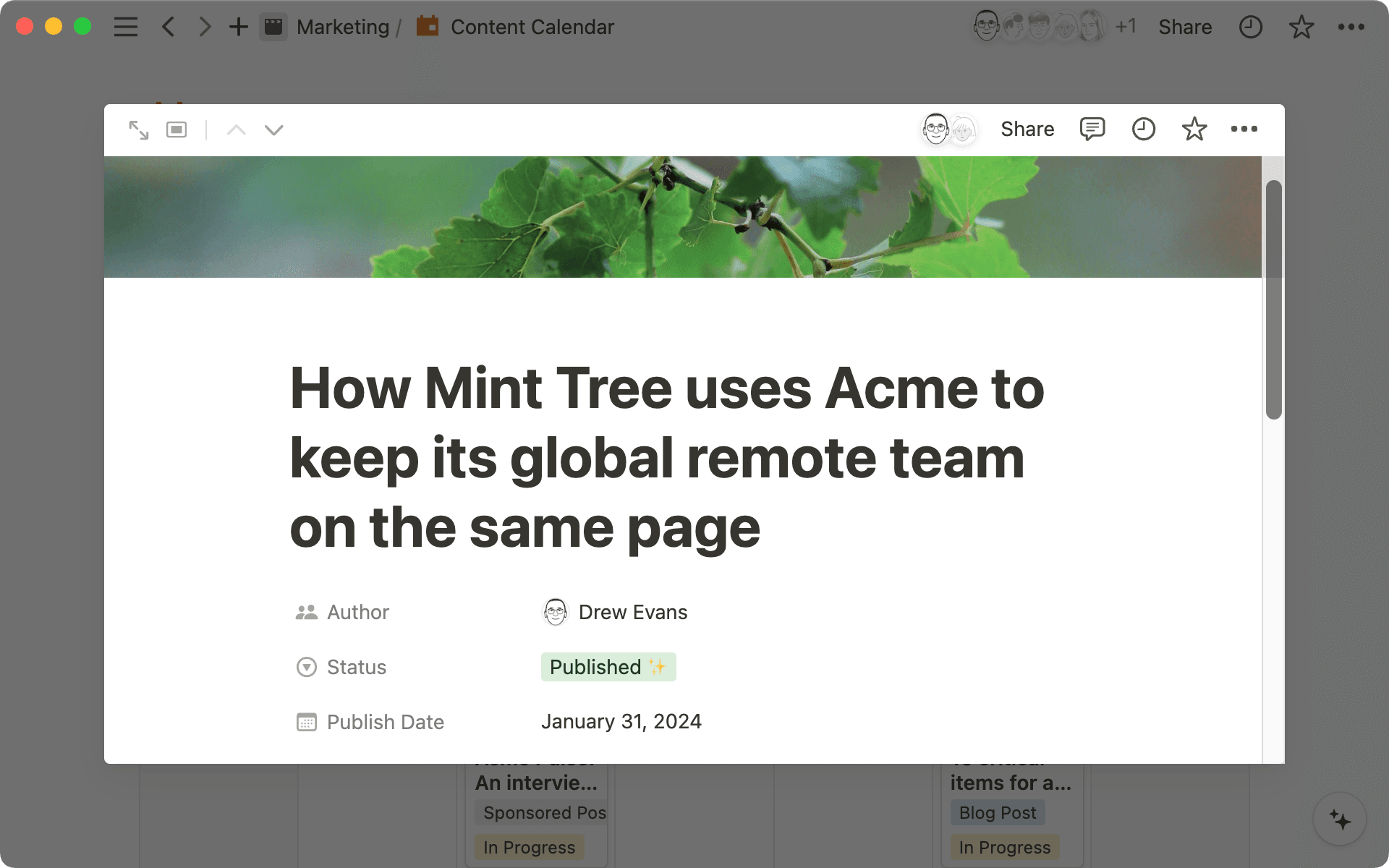
Task: View page history clock in modal toolbar
Action: [1143, 129]
